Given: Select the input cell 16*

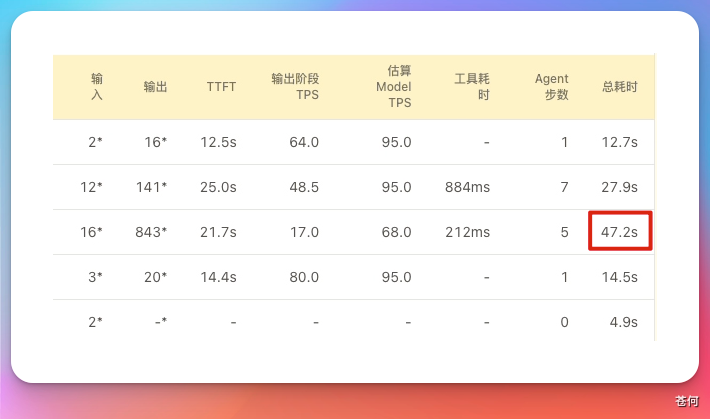Looking at the screenshot, I should (91, 232).
